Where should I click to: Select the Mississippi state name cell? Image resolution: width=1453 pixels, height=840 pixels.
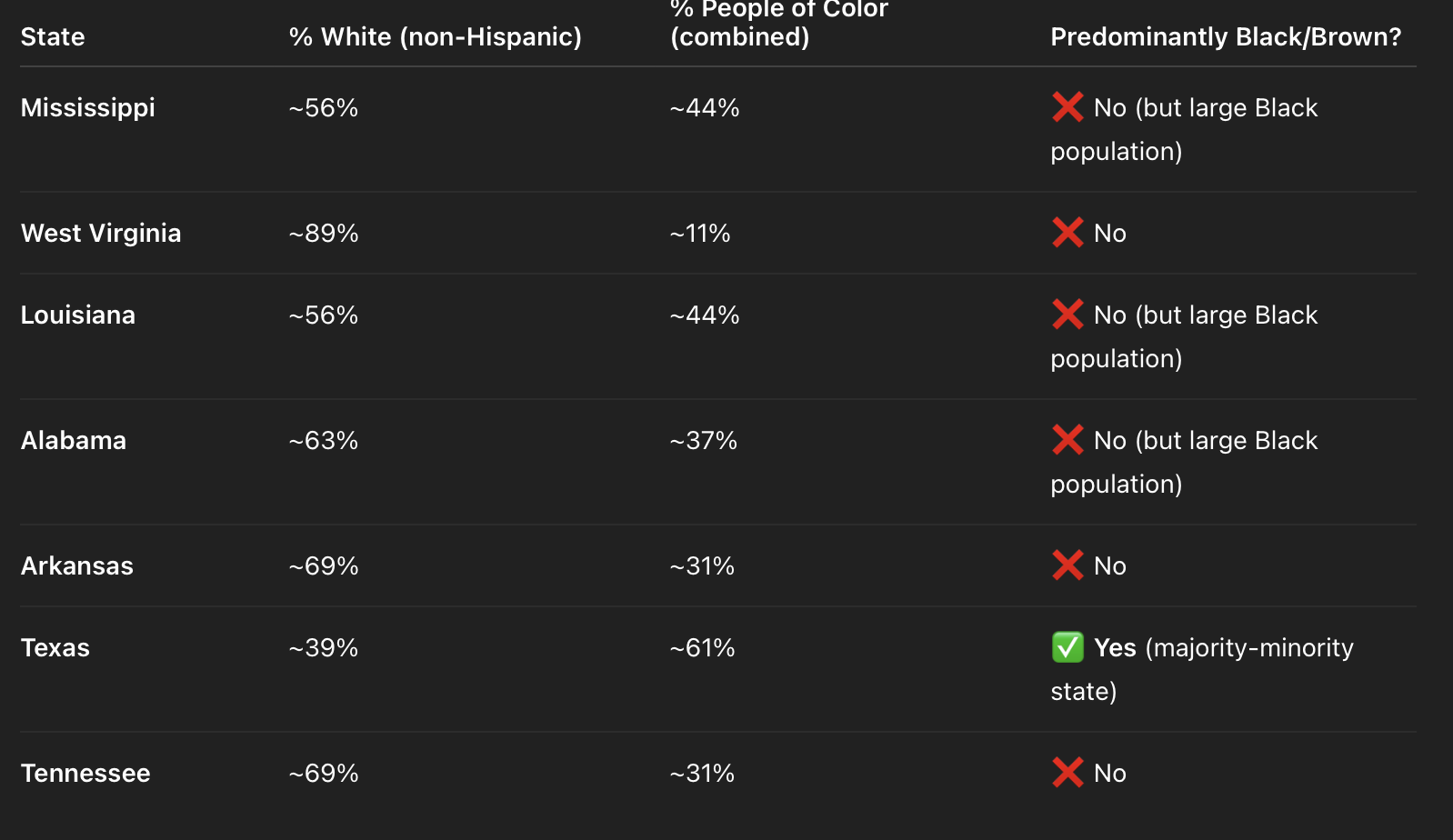88,107
